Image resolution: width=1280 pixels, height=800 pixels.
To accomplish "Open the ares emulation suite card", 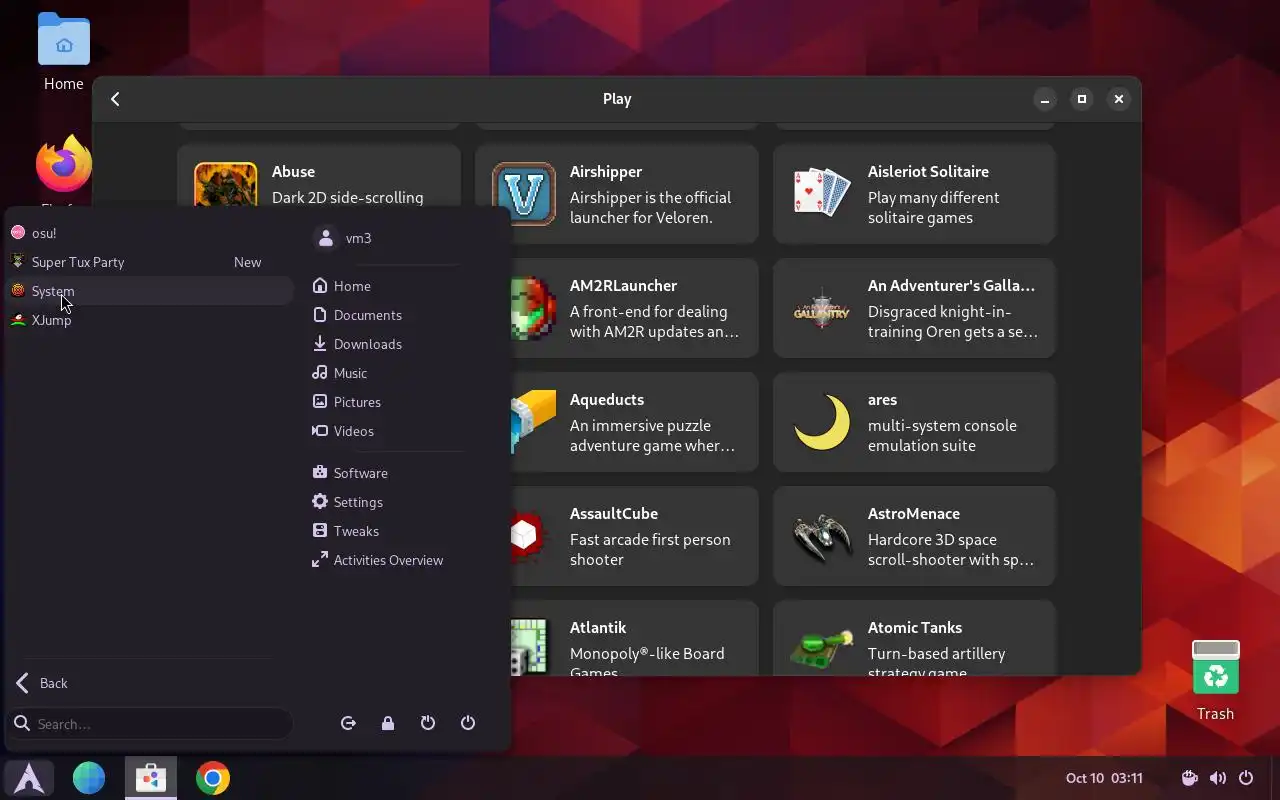I will 914,422.
